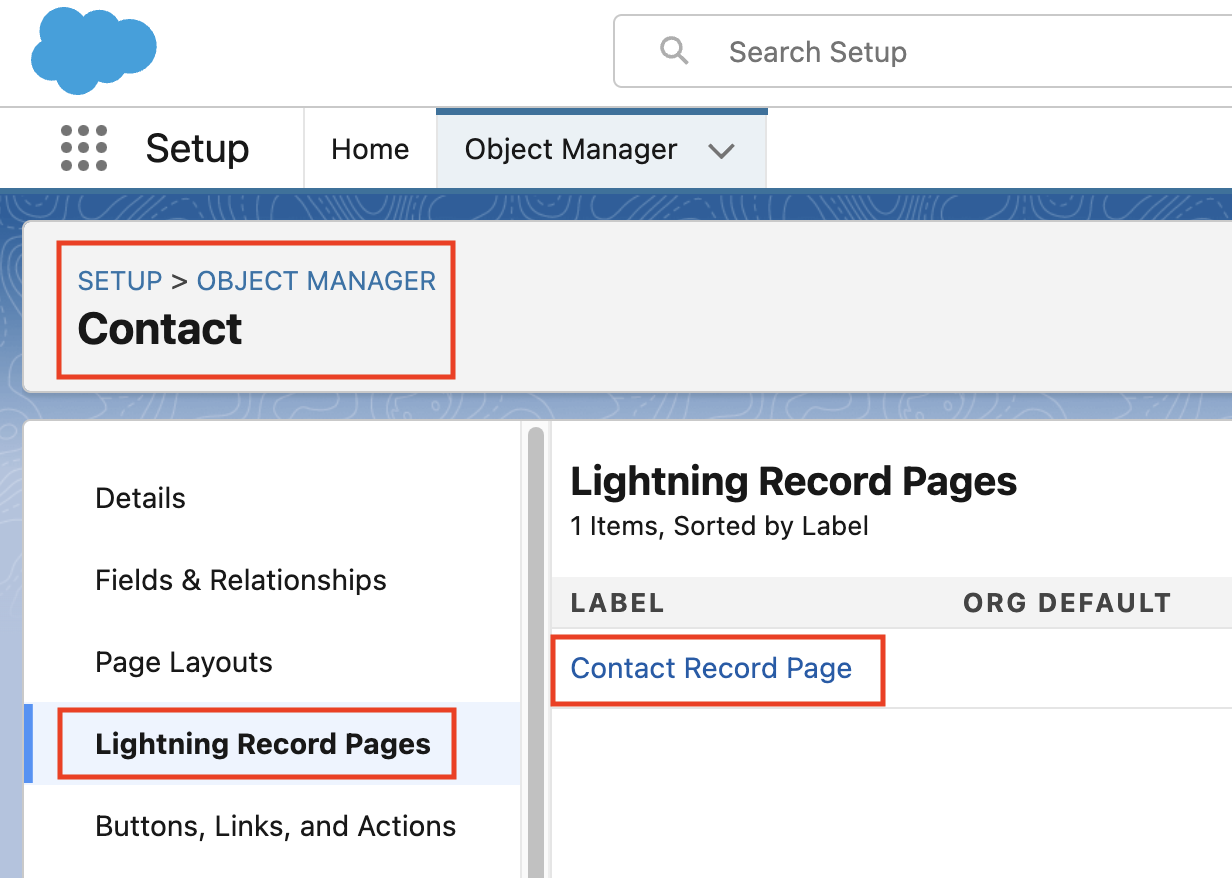Click the Salesforce cloud logo
This screenshot has width=1232, height=878.
point(94,50)
